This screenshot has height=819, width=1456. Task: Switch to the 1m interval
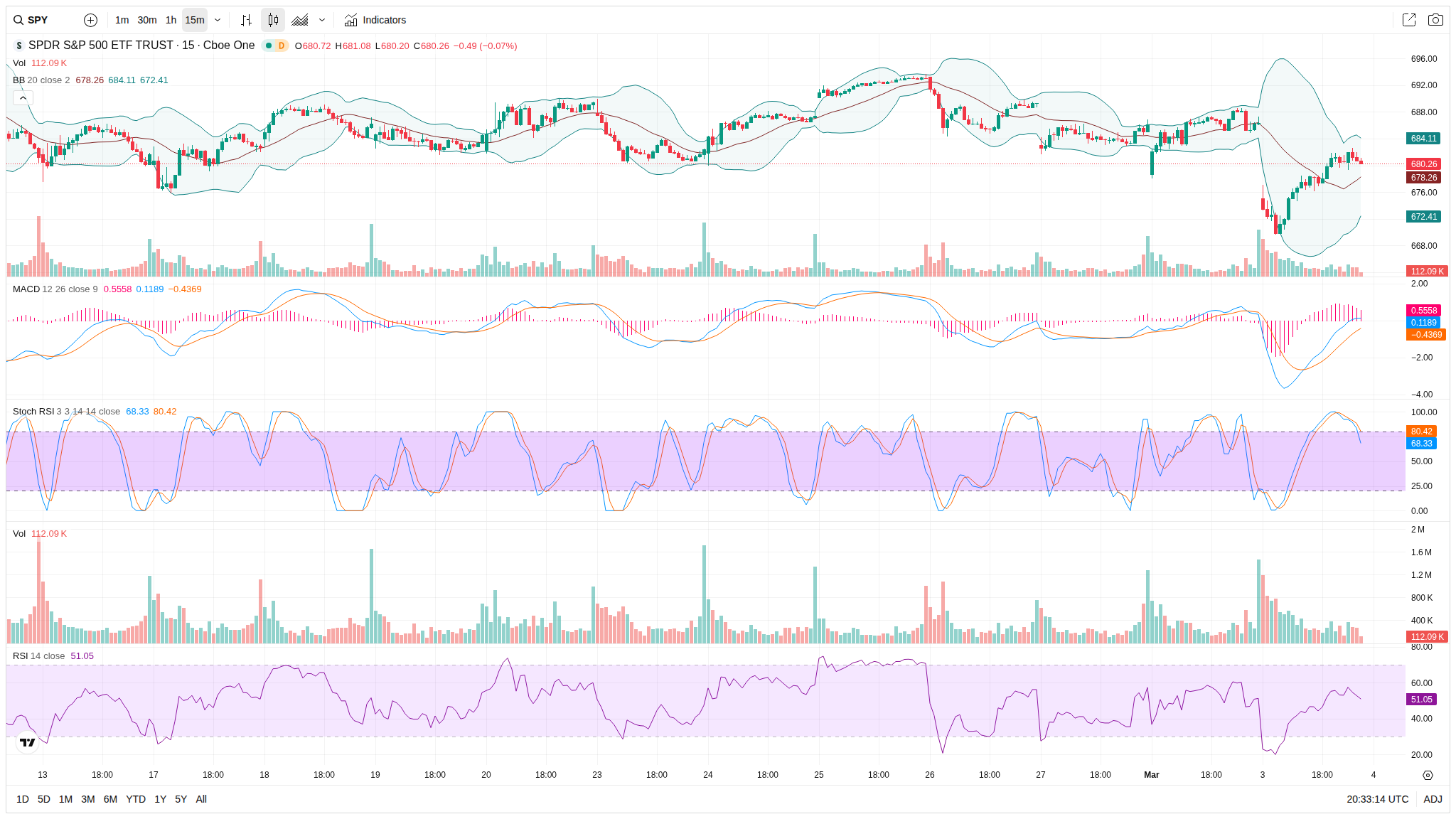tap(122, 20)
